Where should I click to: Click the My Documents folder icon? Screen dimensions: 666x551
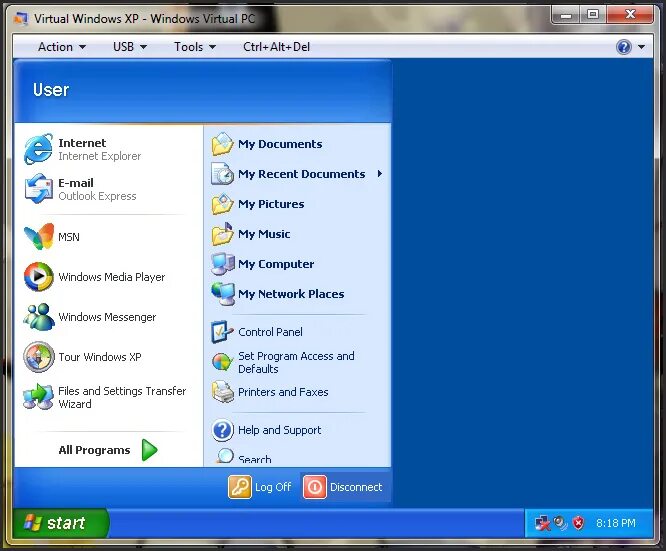[223, 144]
